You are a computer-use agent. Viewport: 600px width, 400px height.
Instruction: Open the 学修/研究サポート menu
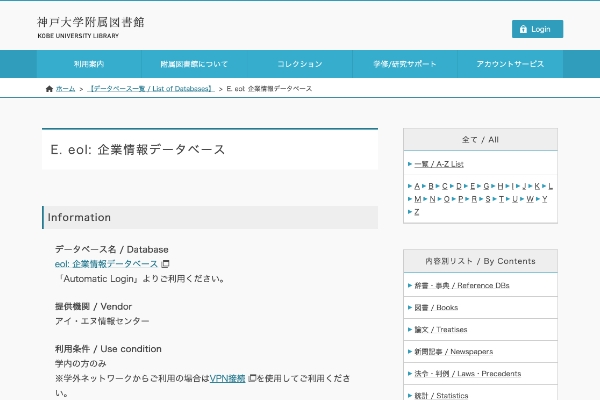405,64
